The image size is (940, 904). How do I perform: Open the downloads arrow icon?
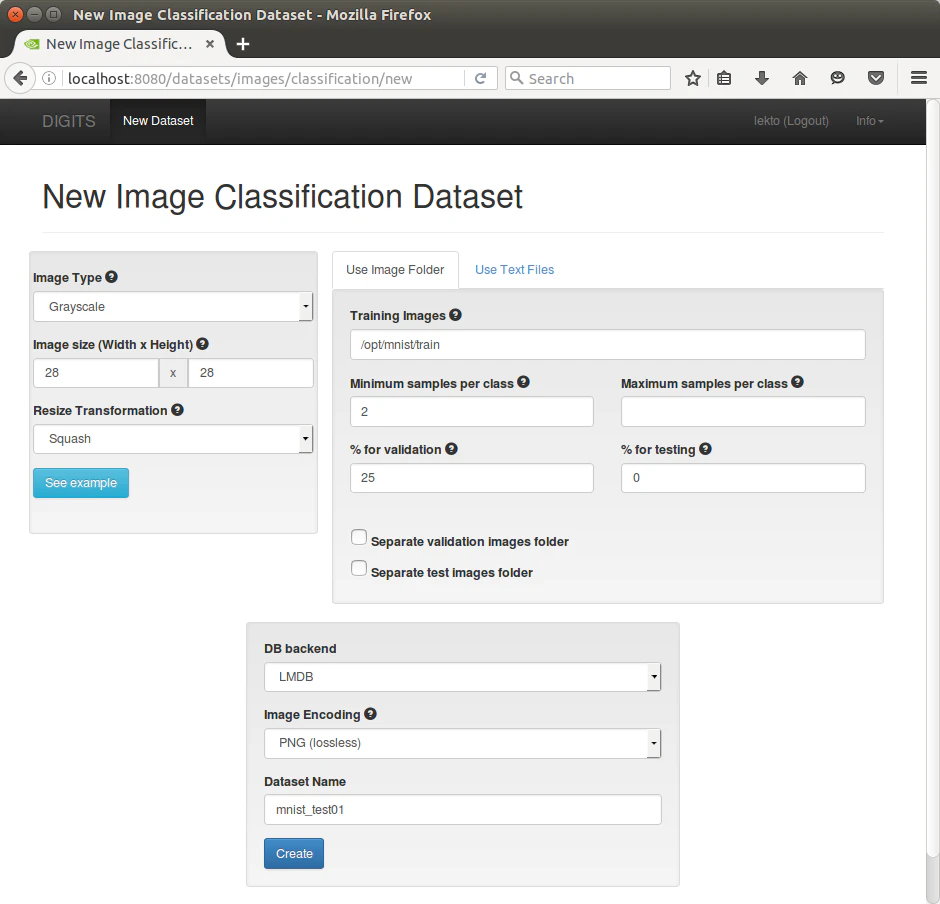tap(762, 79)
